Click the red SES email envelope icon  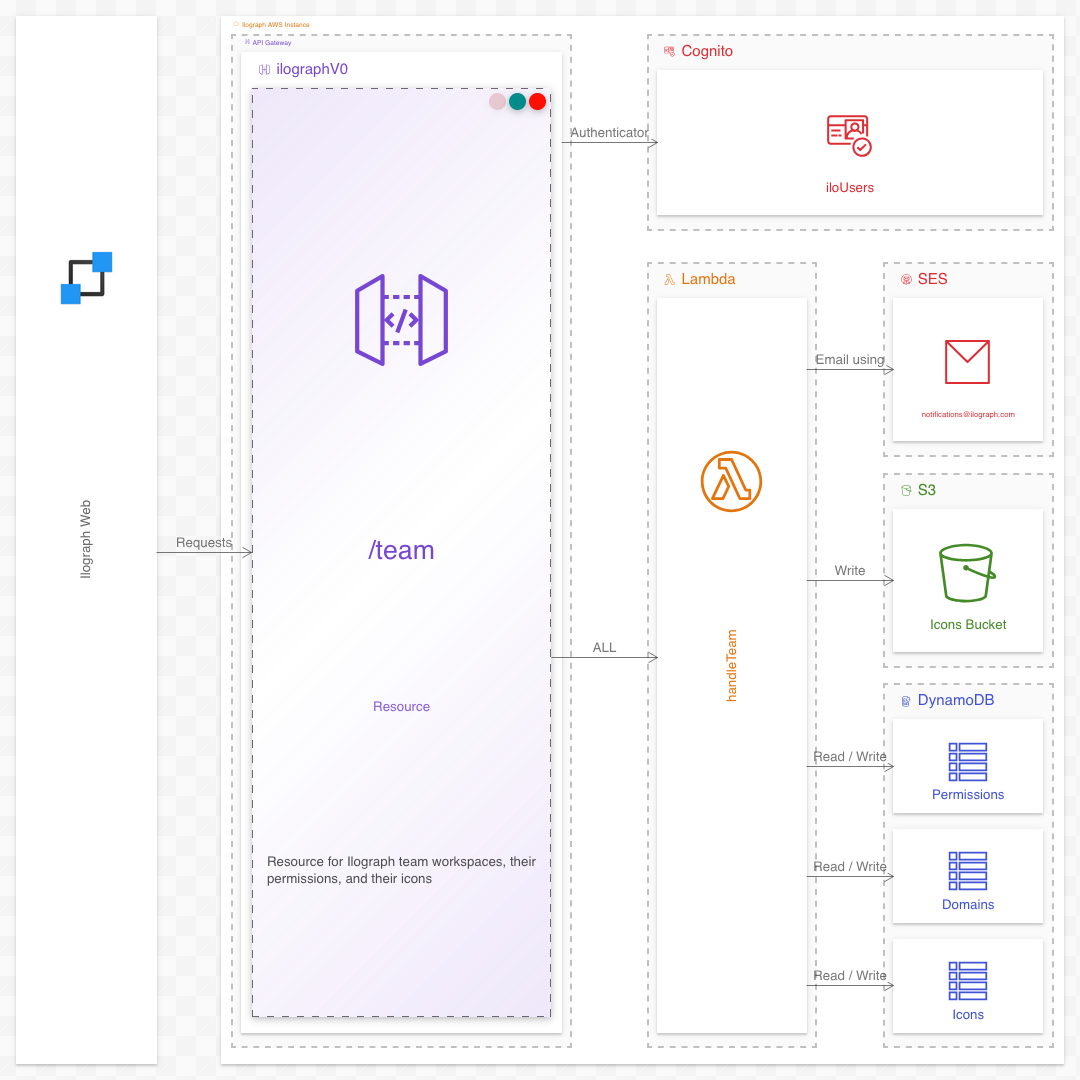click(967, 362)
